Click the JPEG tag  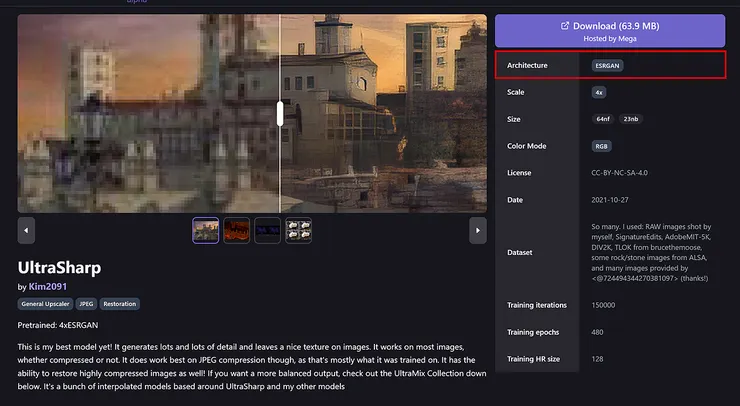point(86,304)
